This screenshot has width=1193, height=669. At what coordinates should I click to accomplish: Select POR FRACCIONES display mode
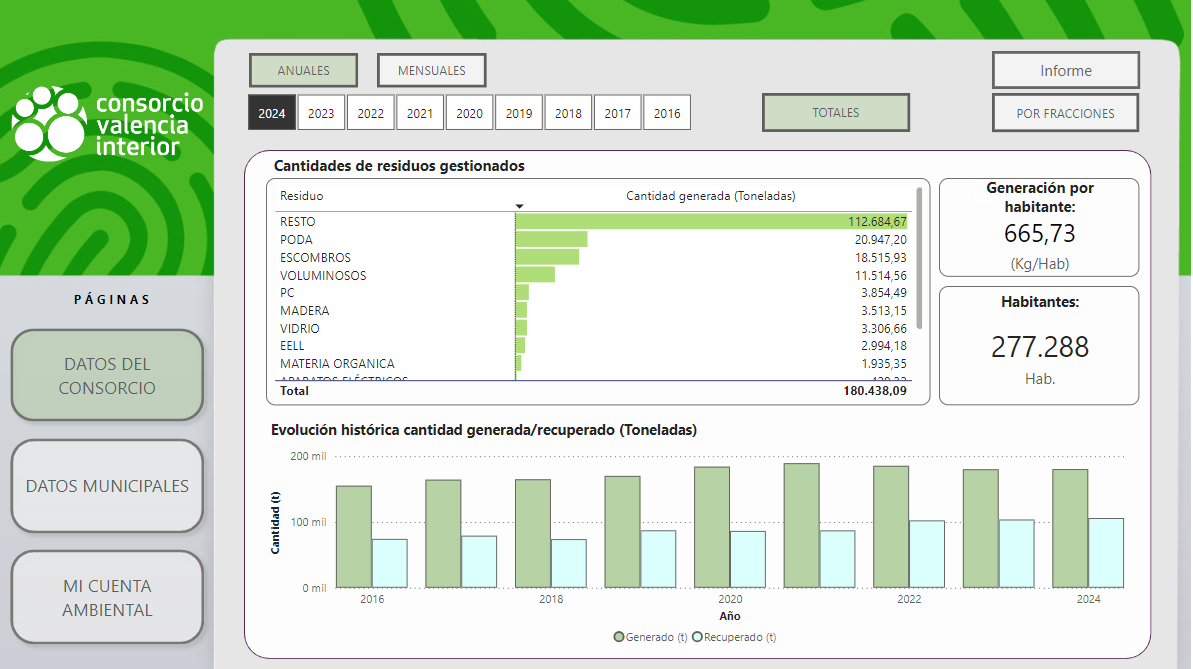click(x=1065, y=113)
